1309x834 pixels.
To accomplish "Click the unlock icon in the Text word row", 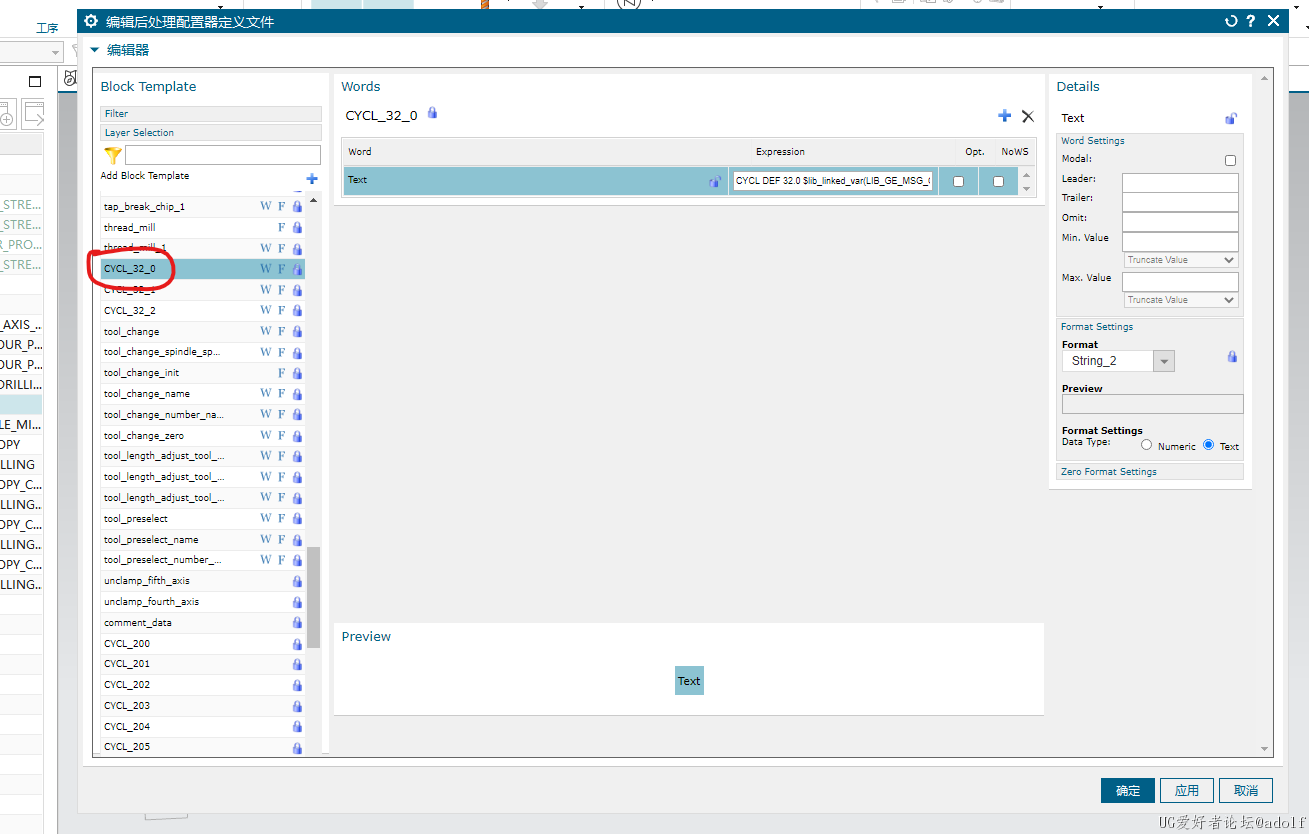I will point(714,181).
